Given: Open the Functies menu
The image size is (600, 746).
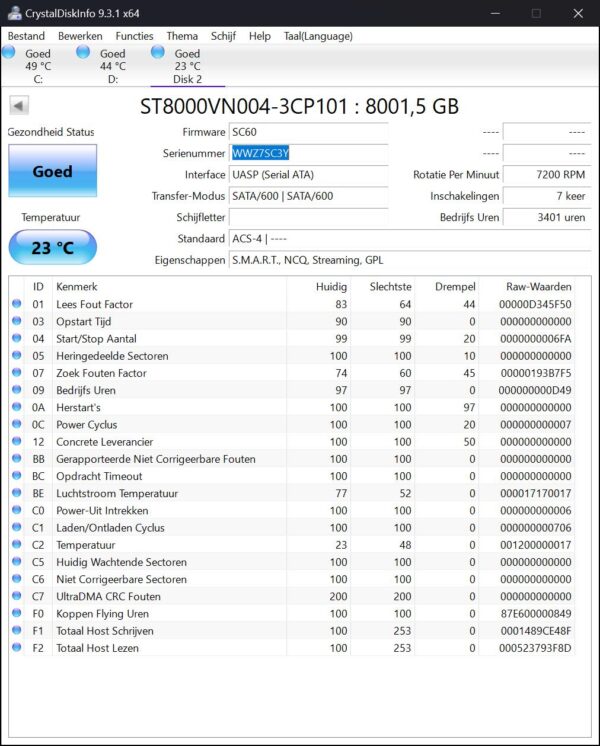Looking at the screenshot, I should [134, 36].
